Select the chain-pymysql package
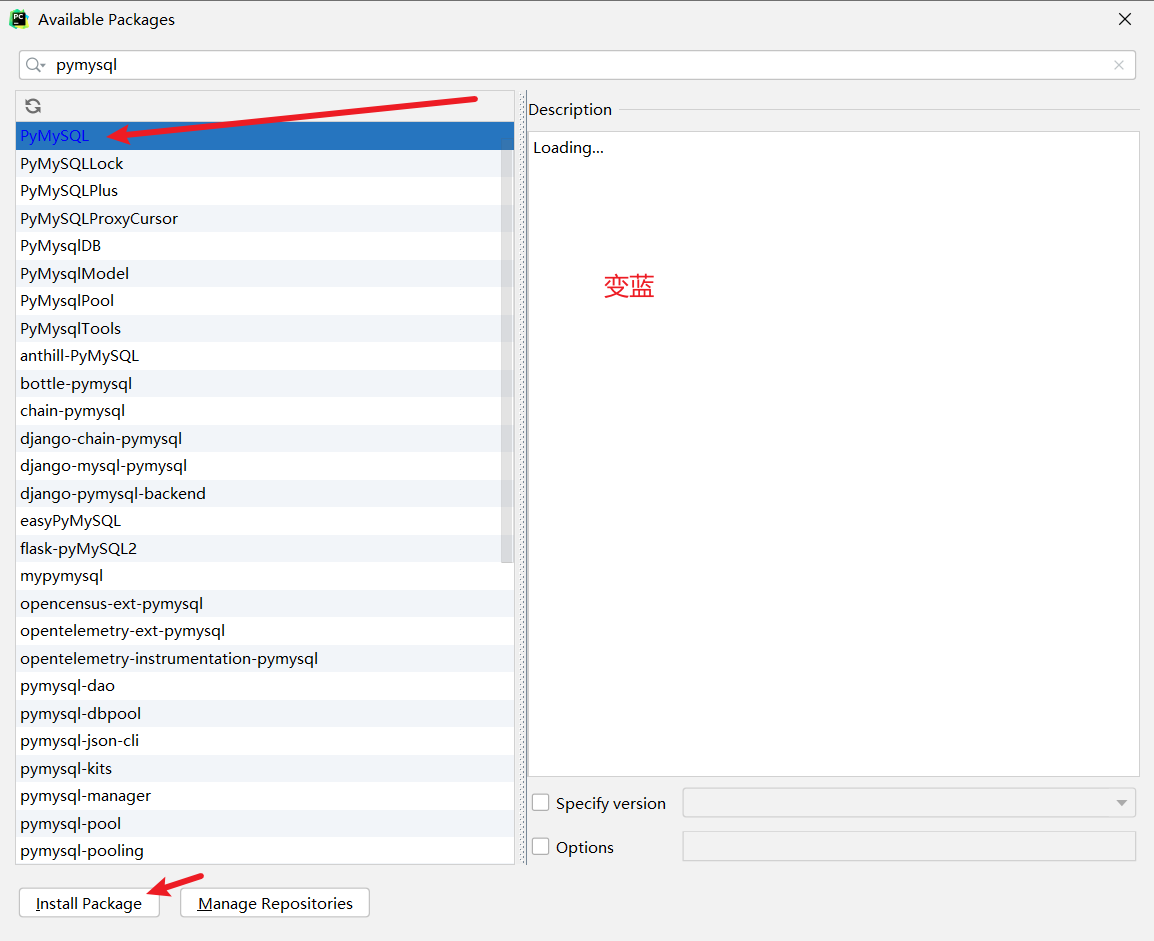This screenshot has height=941, width=1154. click(265, 411)
